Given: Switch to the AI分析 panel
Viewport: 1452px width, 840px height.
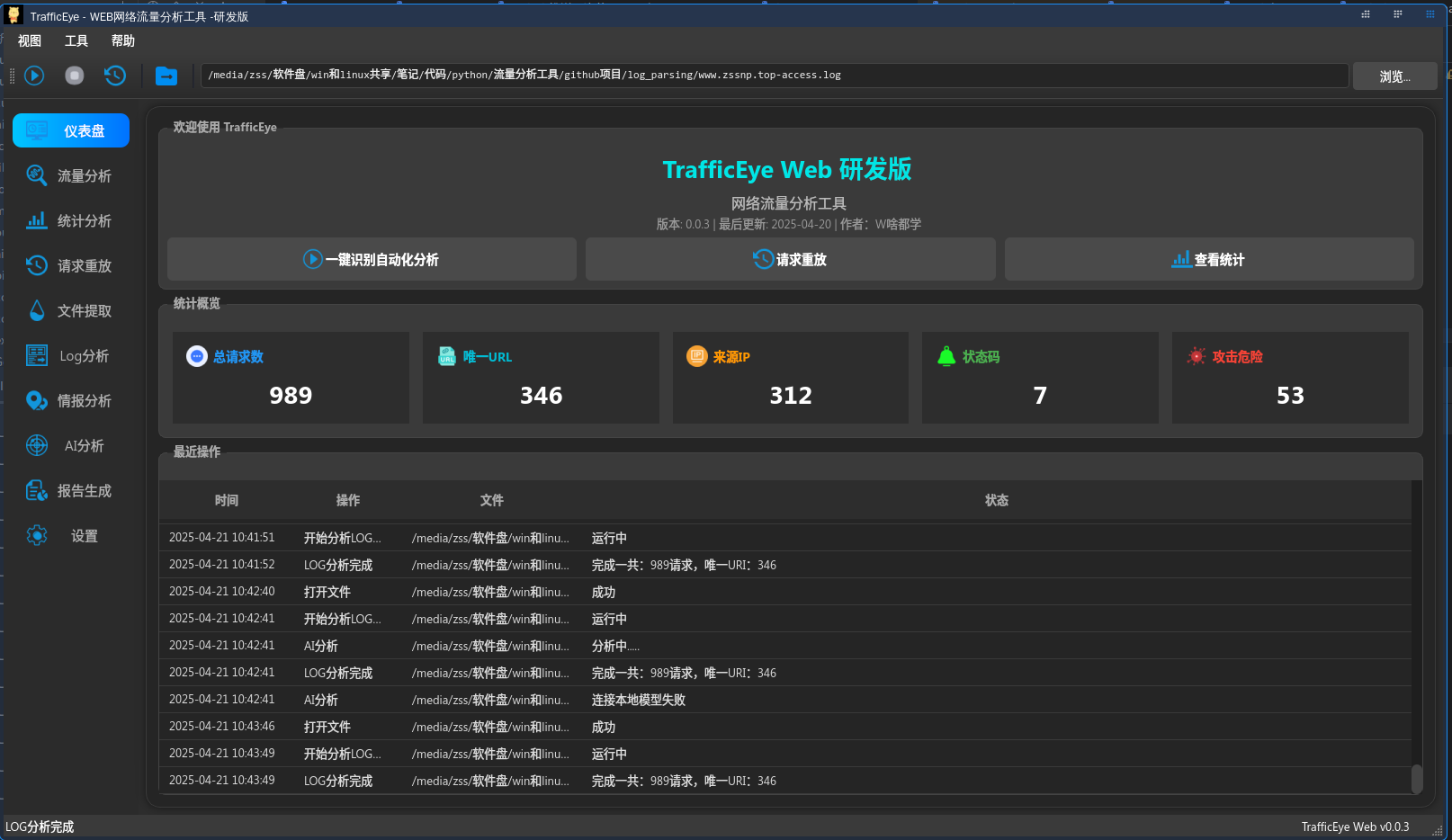Looking at the screenshot, I should point(70,445).
